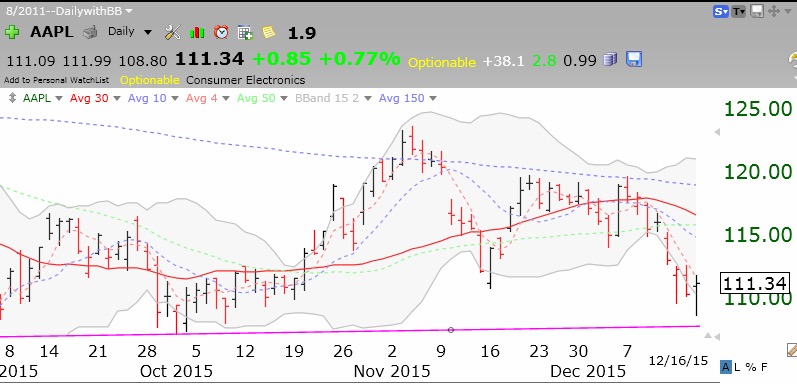This screenshot has width=797, height=384.
Task: Click the Oct 2015 time axis label
Action: click(x=176, y=370)
